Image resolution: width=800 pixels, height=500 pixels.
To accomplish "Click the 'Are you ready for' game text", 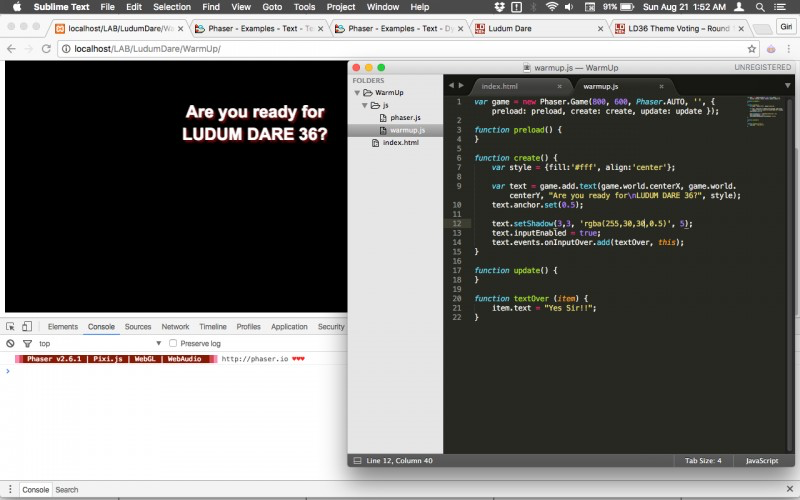I will (255, 112).
